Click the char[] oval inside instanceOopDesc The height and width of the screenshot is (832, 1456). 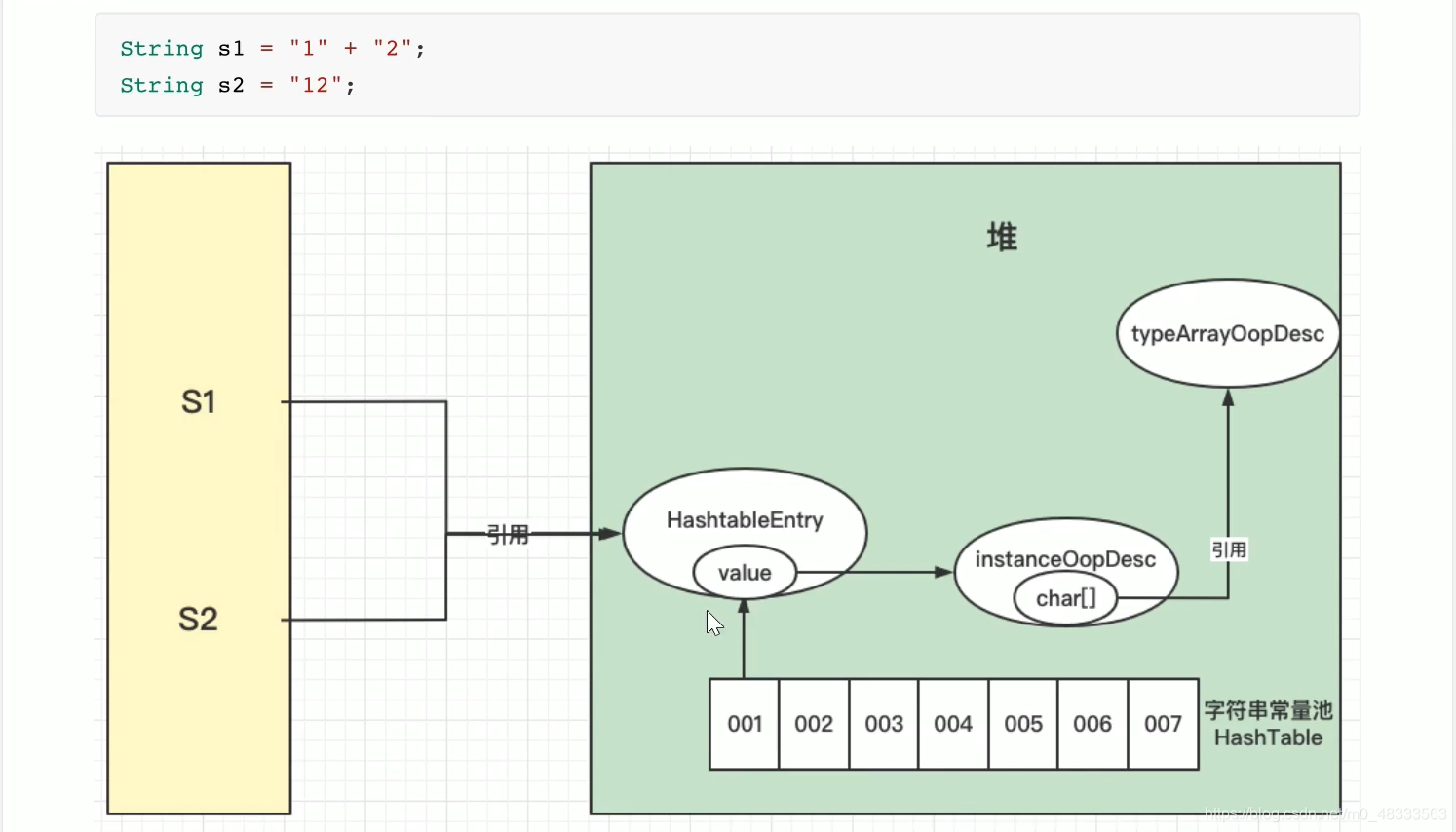(x=1065, y=598)
